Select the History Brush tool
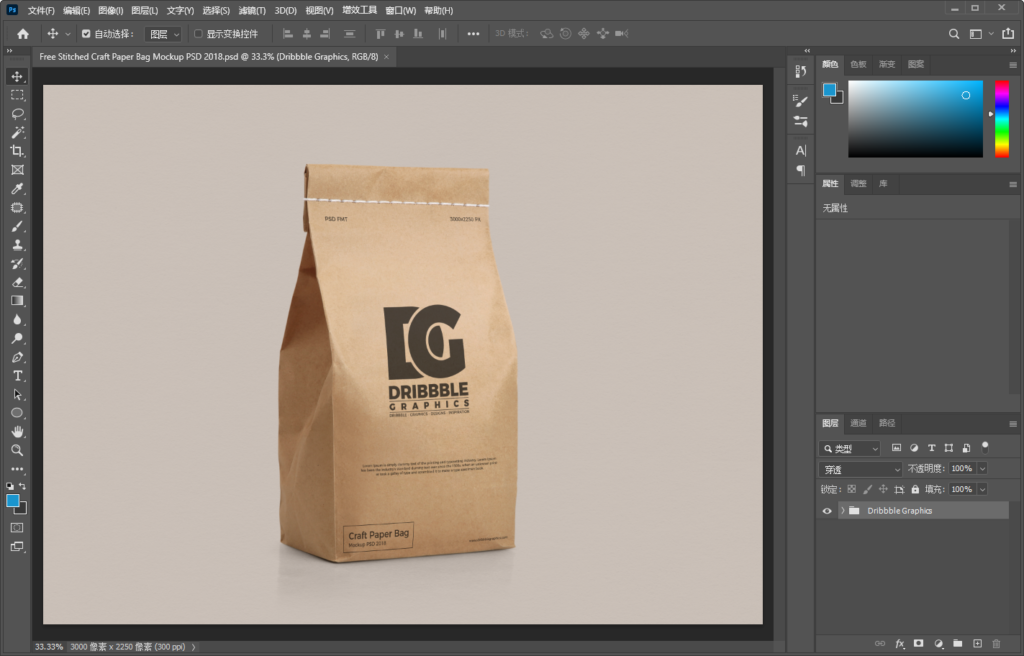The width and height of the screenshot is (1024, 656). click(x=17, y=264)
